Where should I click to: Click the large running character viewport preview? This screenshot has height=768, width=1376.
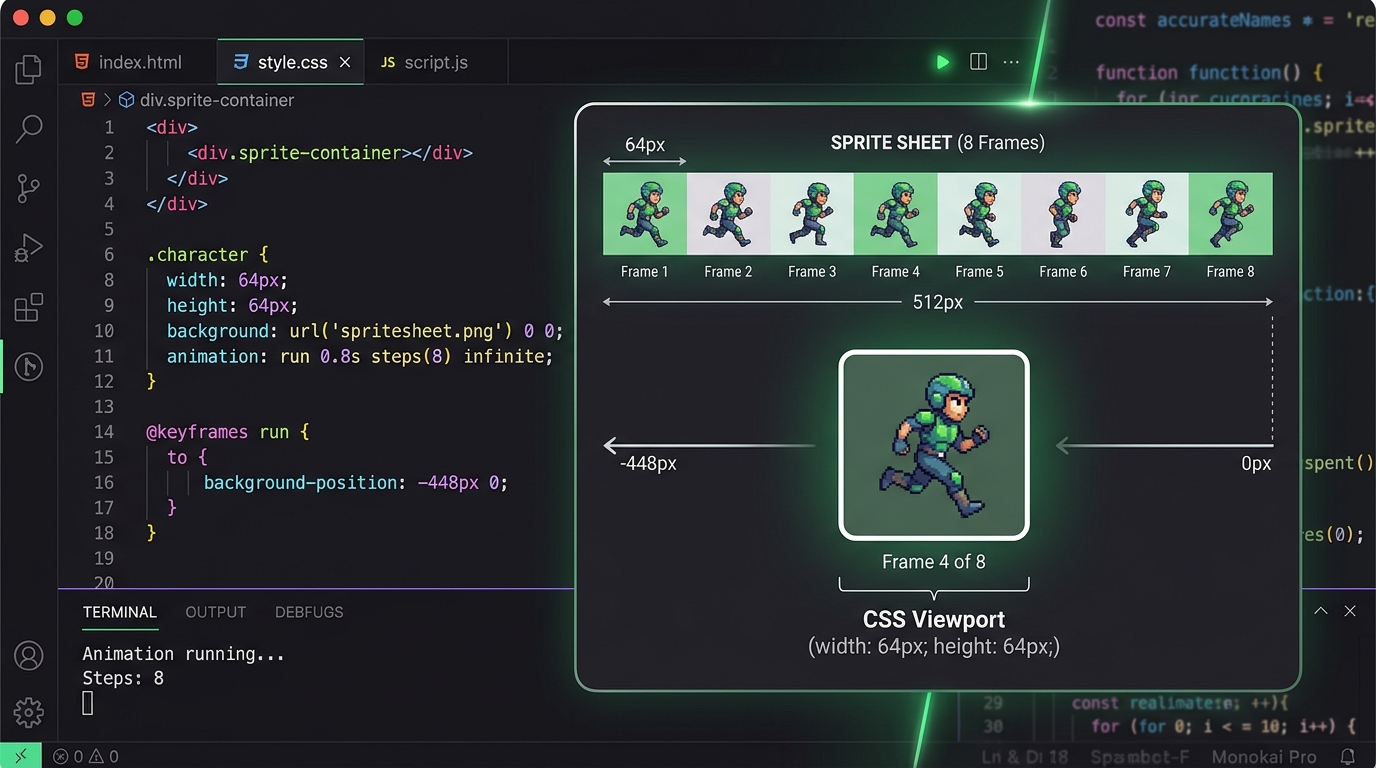click(934, 445)
